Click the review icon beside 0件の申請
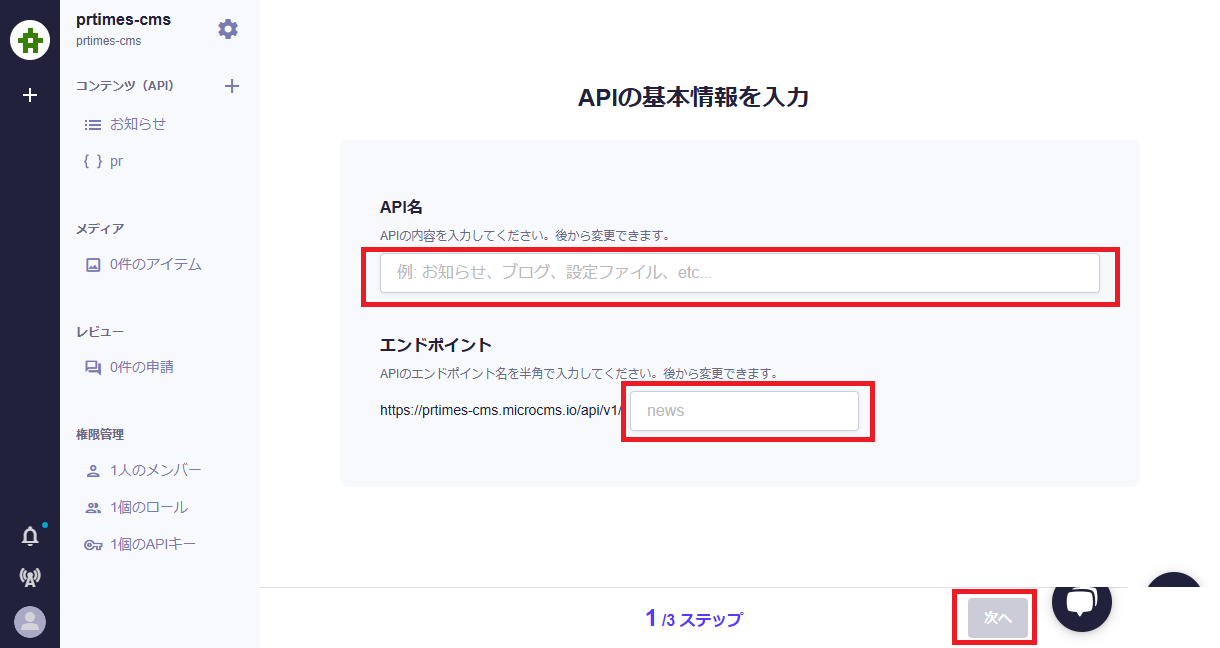Image resolution: width=1220 pixels, height=648 pixels. point(93,368)
